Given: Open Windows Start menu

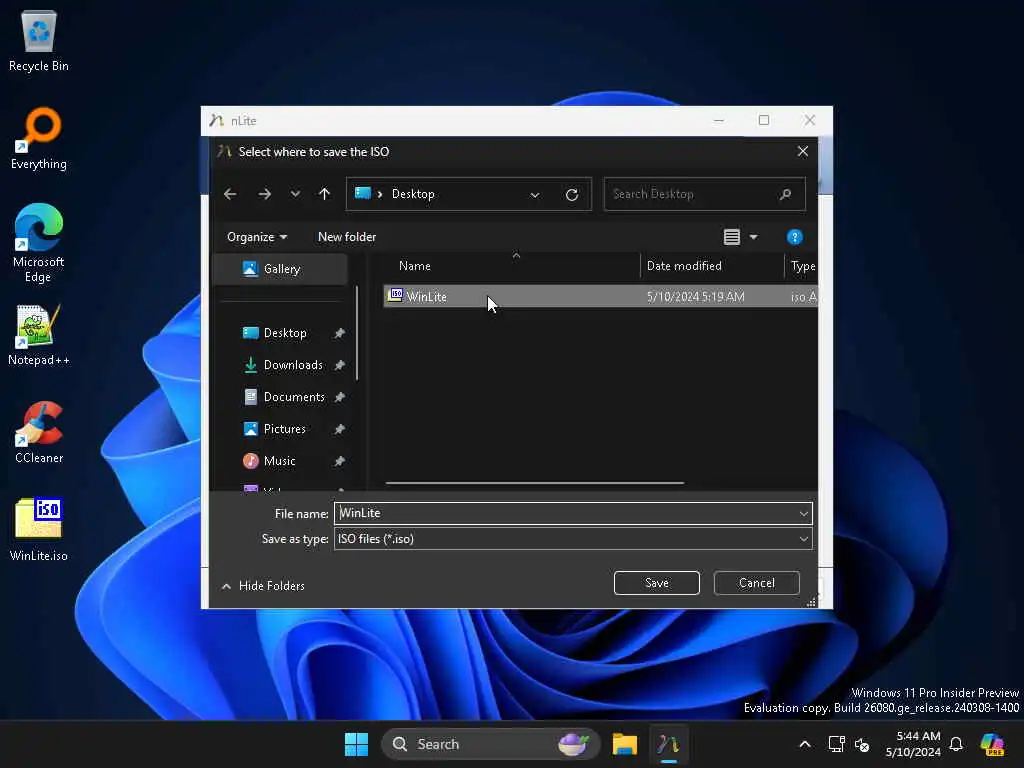Looking at the screenshot, I should tap(357, 744).
